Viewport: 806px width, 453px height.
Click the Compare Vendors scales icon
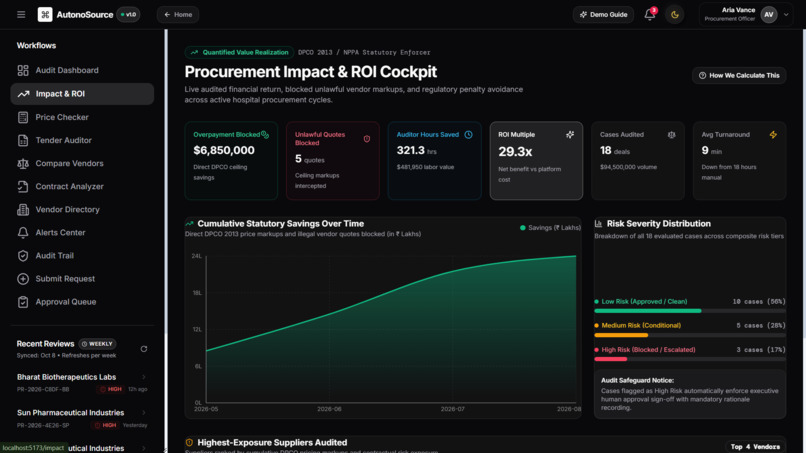[x=23, y=164]
